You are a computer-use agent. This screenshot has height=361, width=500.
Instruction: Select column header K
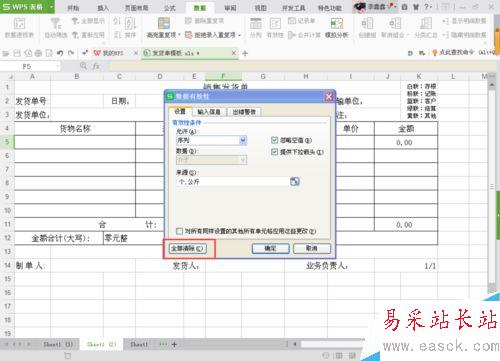click(x=419, y=76)
